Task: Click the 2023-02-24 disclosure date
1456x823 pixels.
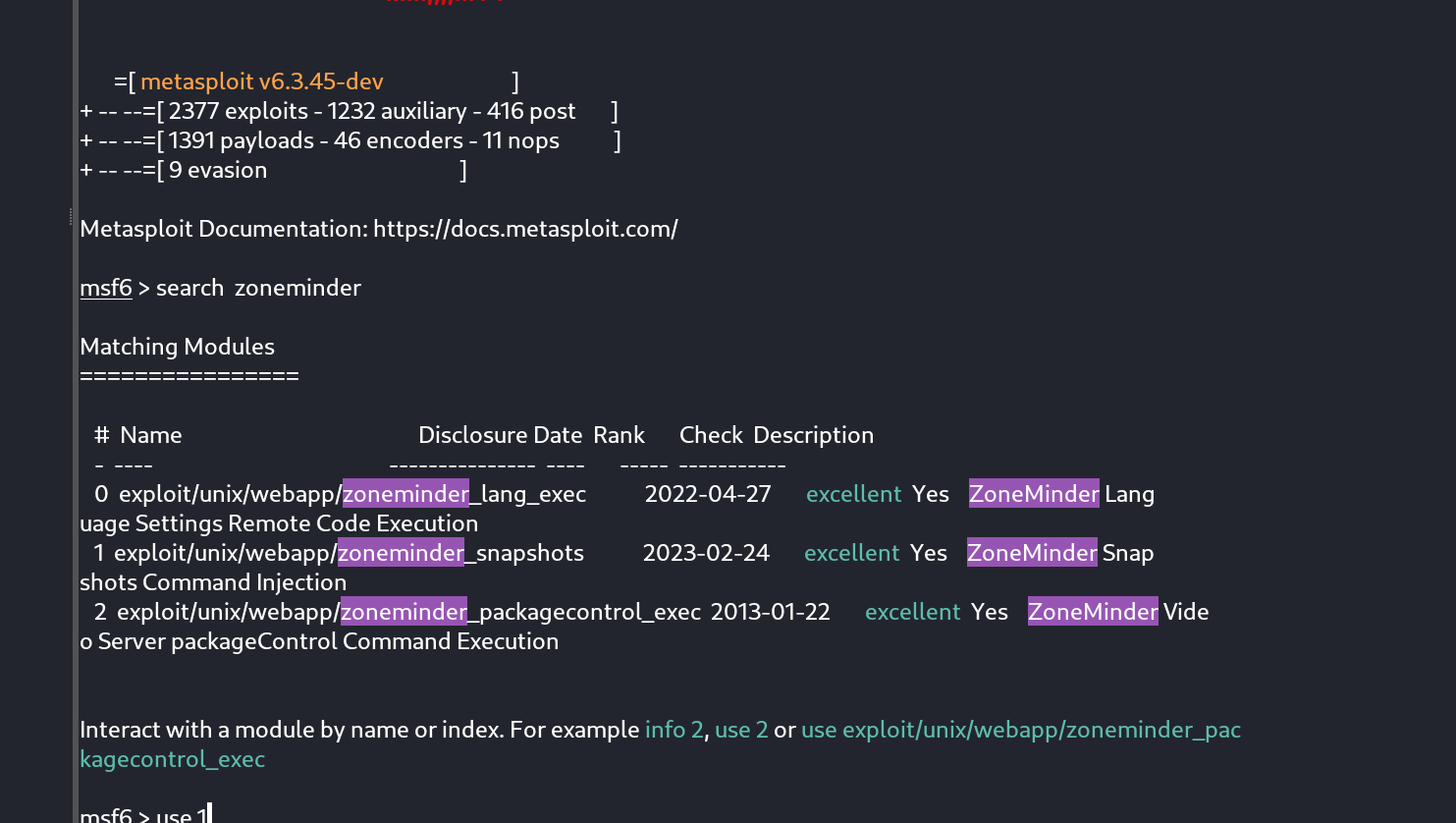Action: click(x=706, y=553)
